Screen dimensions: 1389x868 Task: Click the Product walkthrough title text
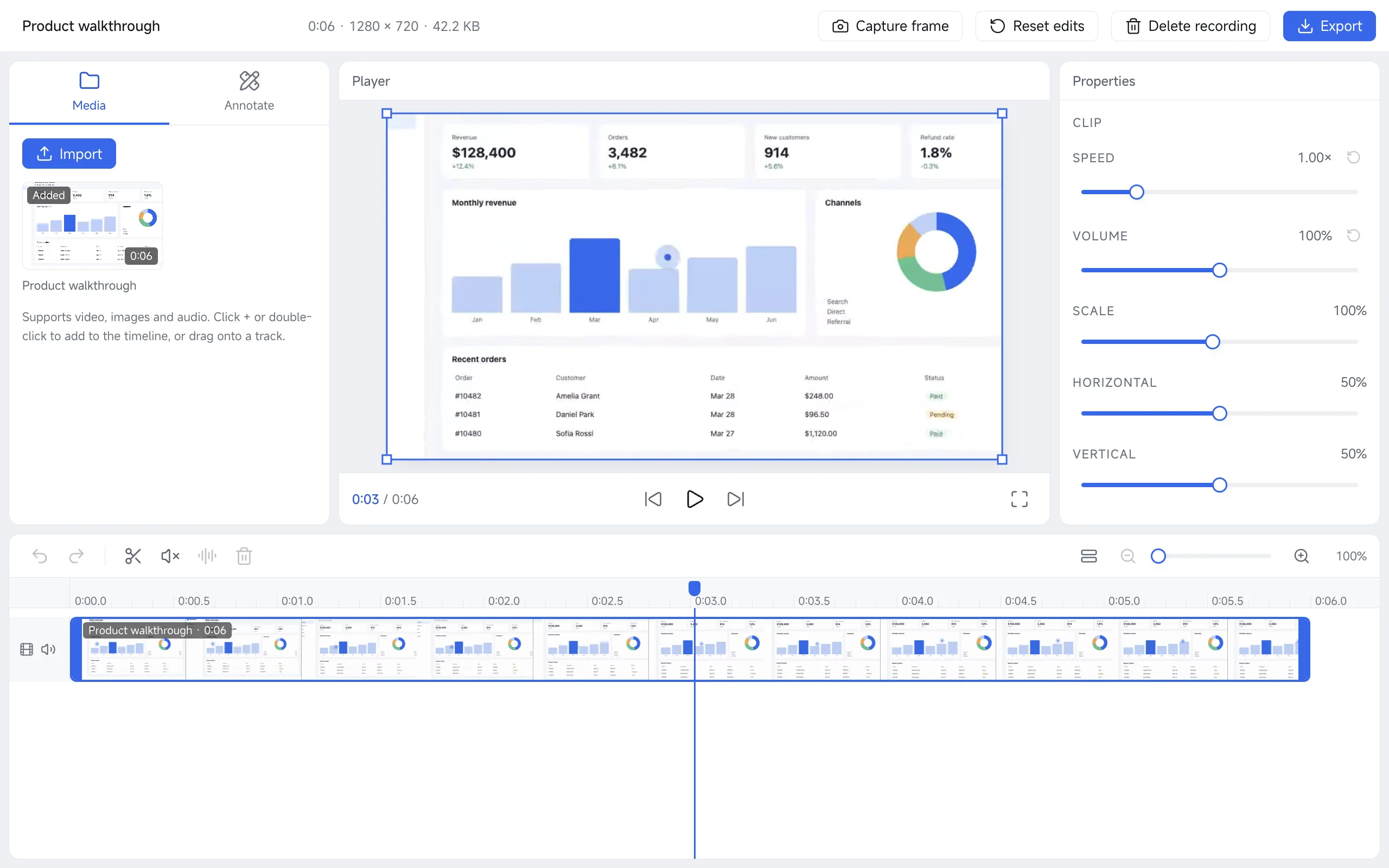(91, 26)
